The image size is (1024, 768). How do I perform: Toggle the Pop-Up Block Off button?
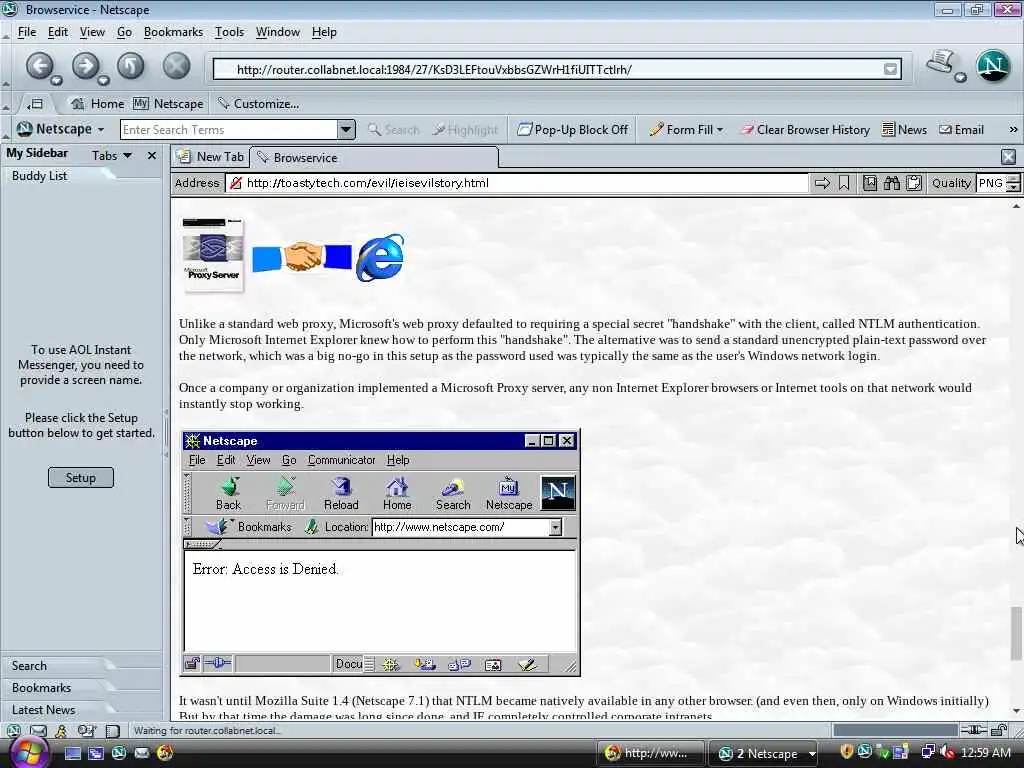tap(572, 129)
